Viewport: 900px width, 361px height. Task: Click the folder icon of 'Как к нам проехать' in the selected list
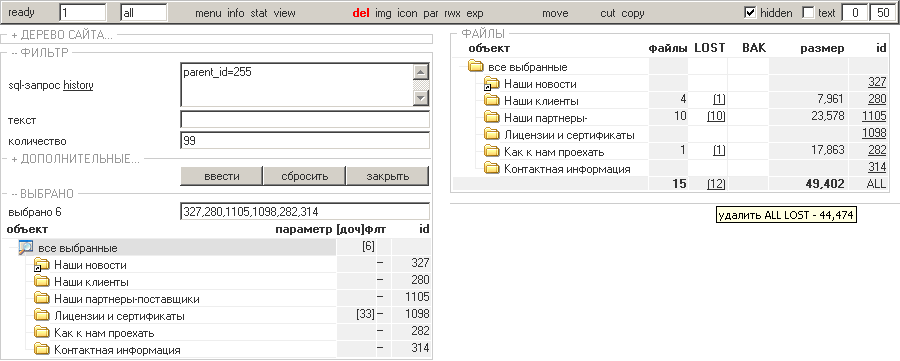click(x=41, y=332)
